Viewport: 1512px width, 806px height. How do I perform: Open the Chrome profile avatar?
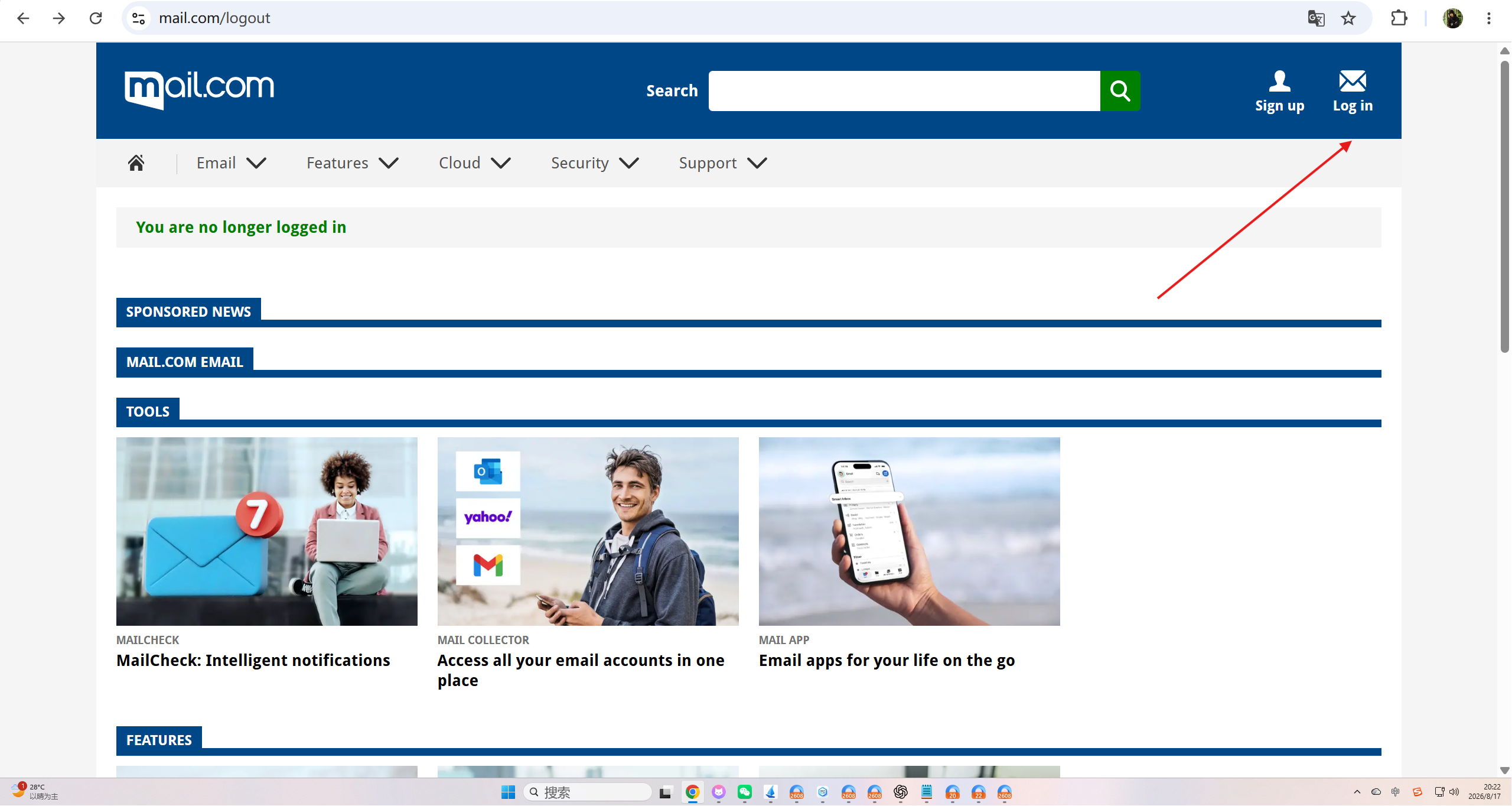[x=1452, y=18]
